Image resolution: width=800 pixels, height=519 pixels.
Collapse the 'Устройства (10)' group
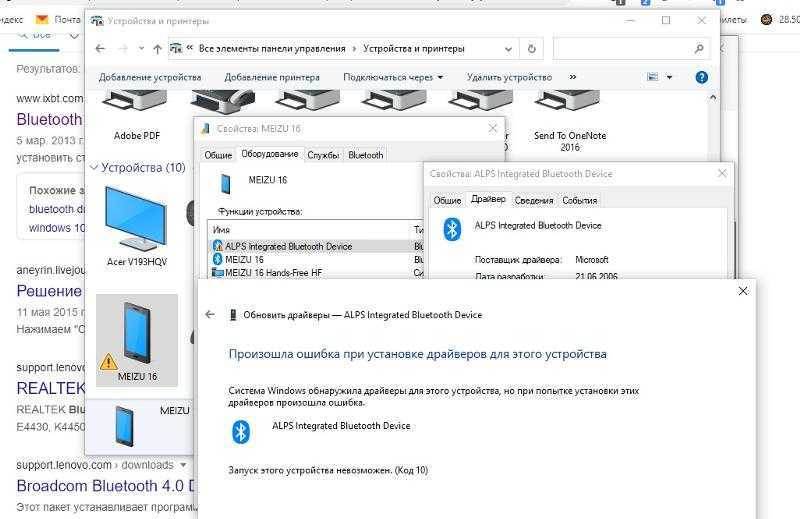click(x=94, y=167)
